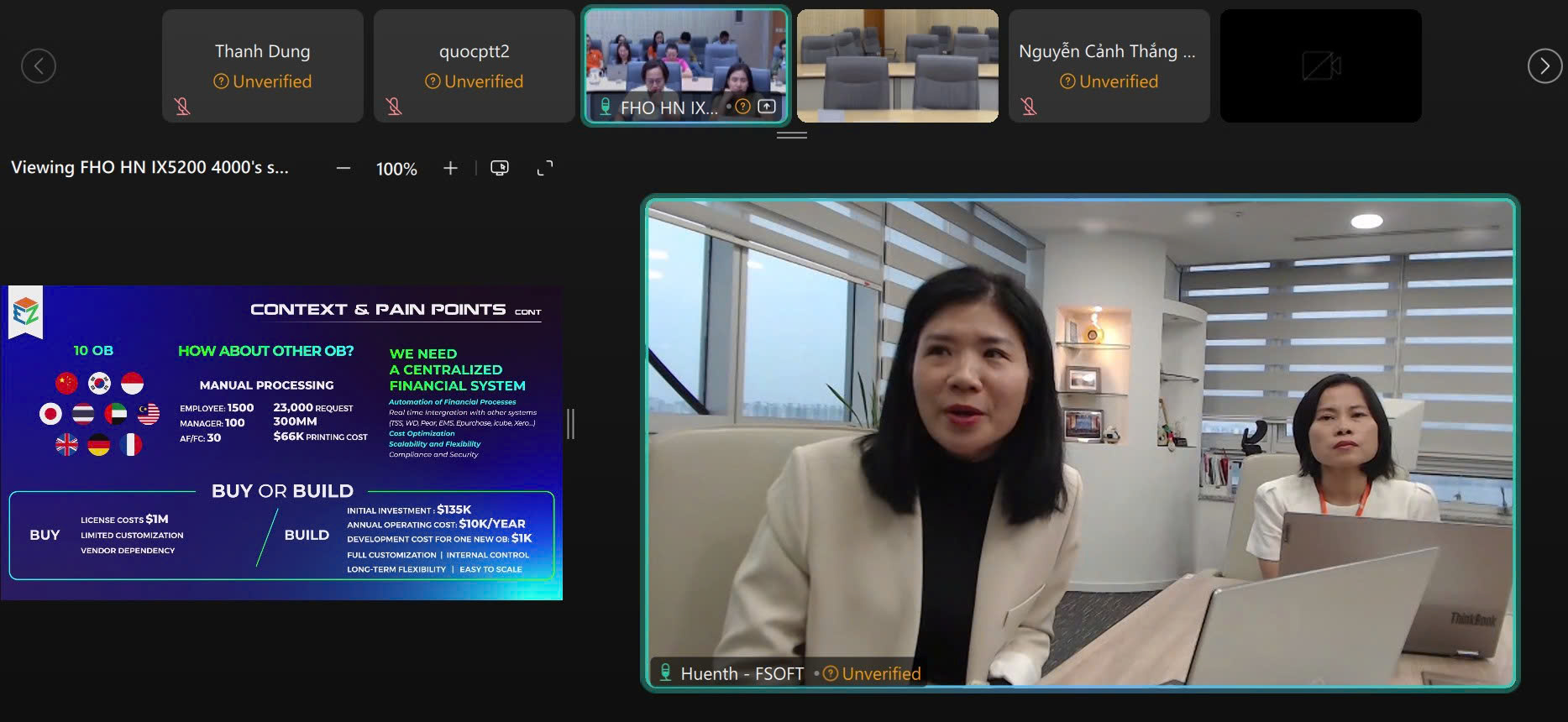Click the 100% zoom level indicator

pyautogui.click(x=396, y=169)
